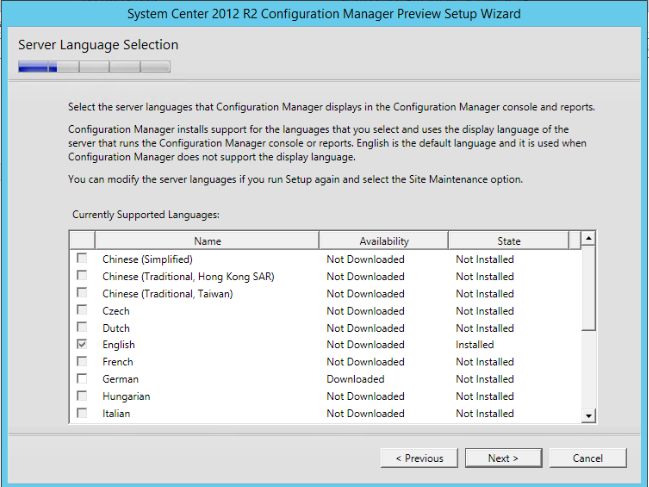Screen dimensions: 649x487
Task: Click the language list scrollbar thumb
Action: [588, 290]
